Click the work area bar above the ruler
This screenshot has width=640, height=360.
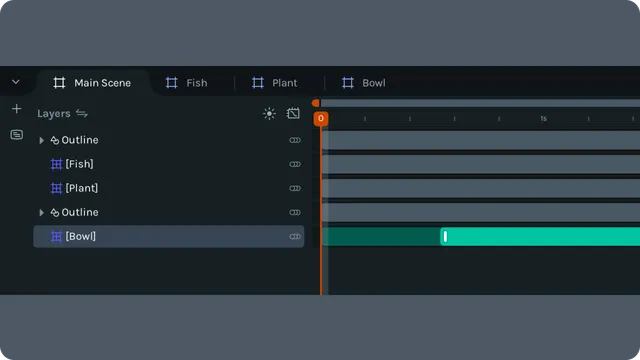point(480,103)
